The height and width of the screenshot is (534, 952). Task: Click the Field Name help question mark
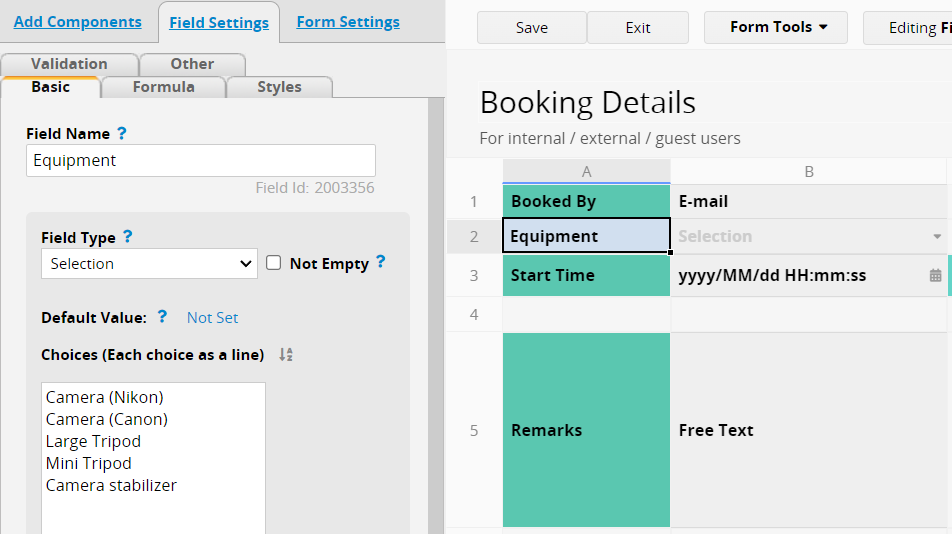coord(121,133)
